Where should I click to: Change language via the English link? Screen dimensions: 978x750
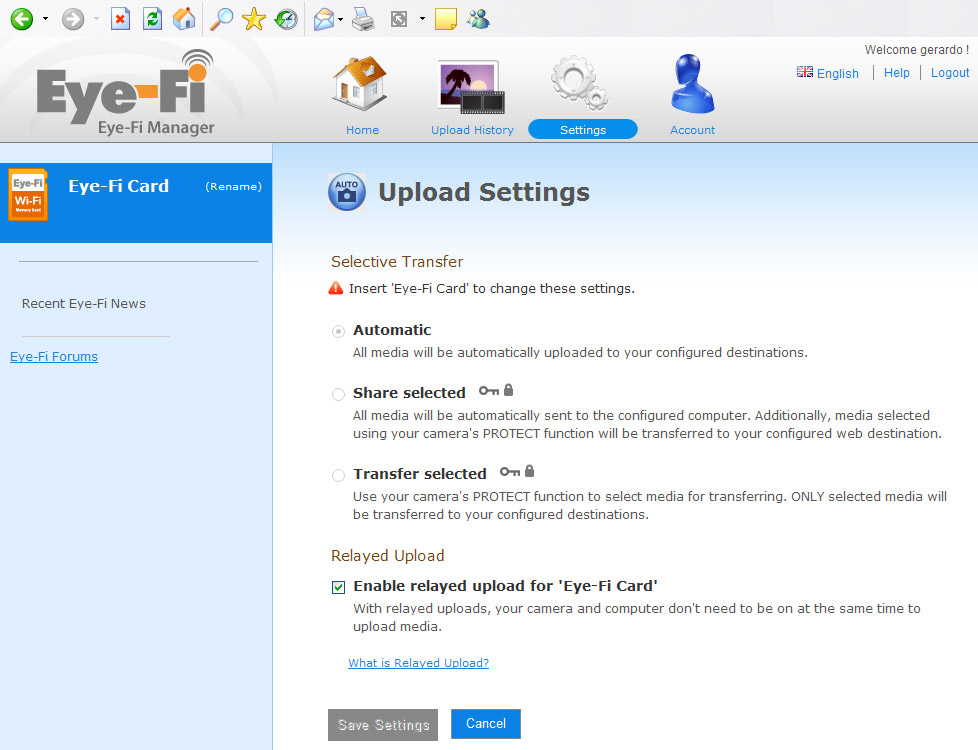pos(838,74)
